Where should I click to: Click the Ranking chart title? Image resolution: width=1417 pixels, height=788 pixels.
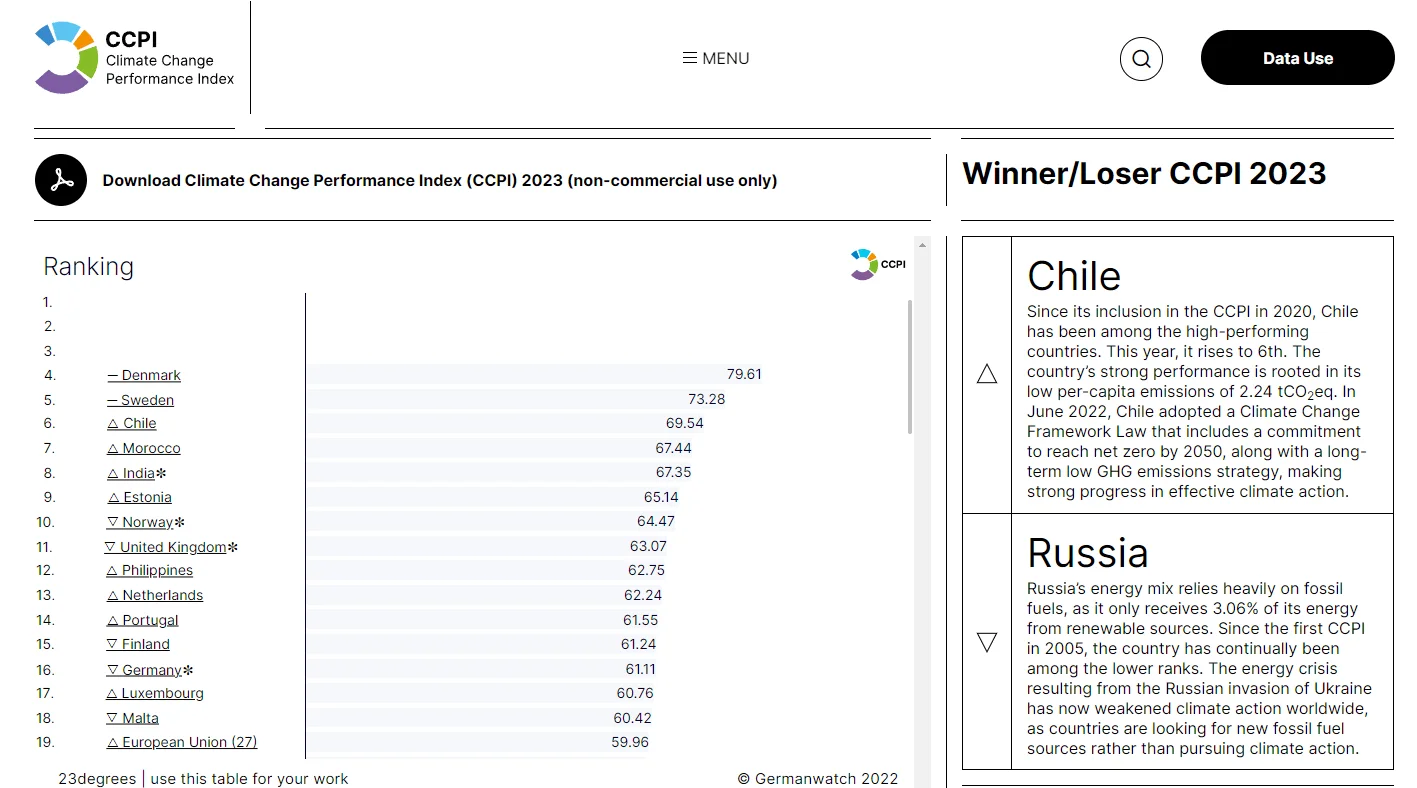88,267
